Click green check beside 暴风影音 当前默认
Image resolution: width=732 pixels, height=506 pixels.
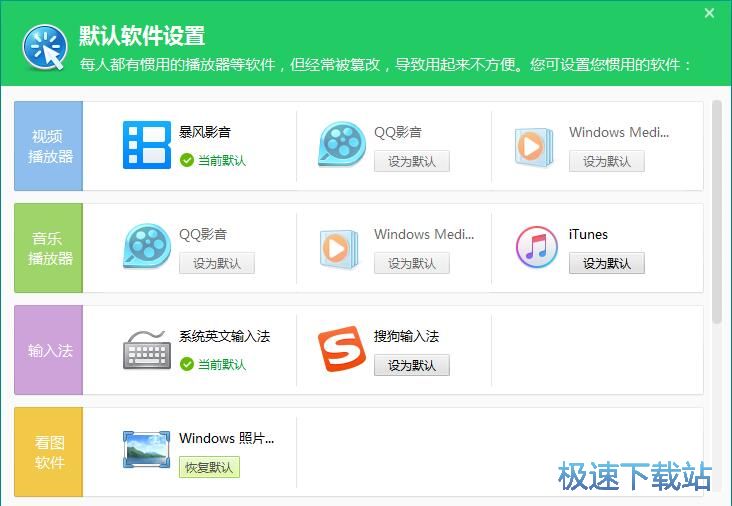(x=187, y=161)
